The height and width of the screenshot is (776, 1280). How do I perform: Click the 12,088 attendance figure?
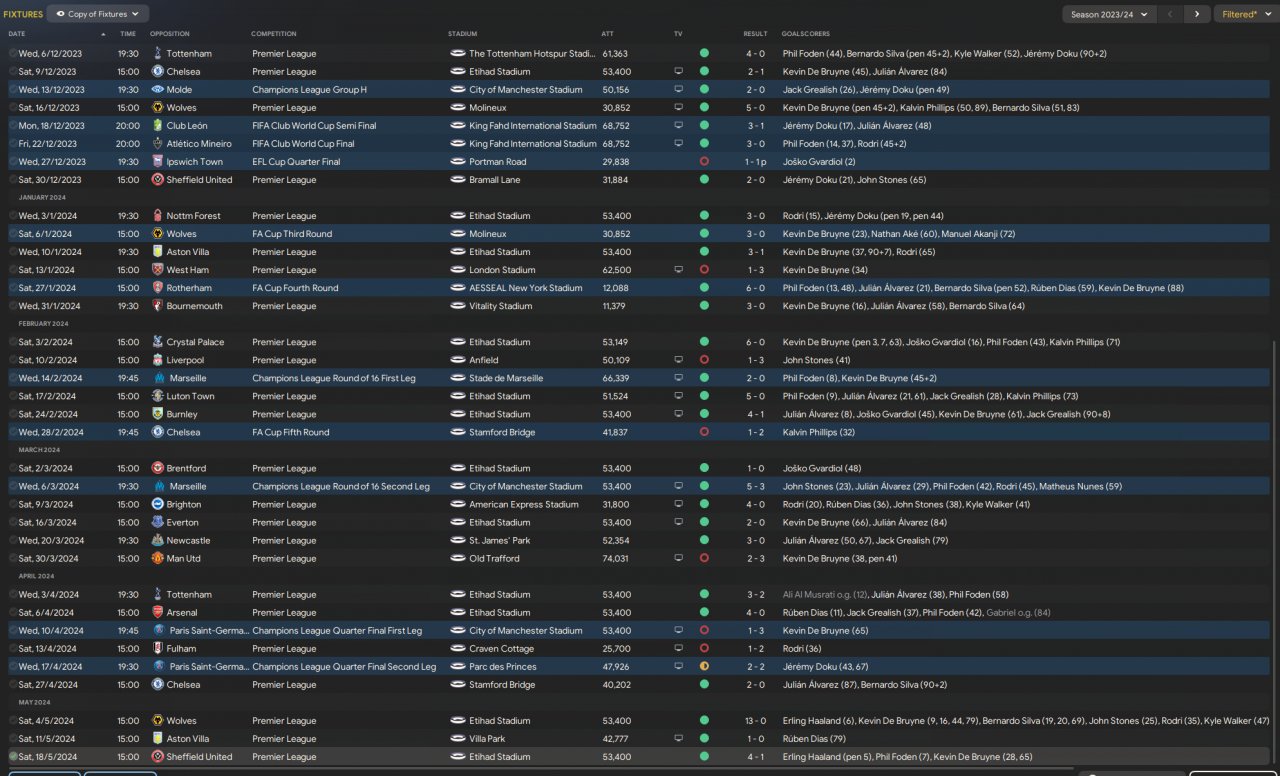point(615,288)
